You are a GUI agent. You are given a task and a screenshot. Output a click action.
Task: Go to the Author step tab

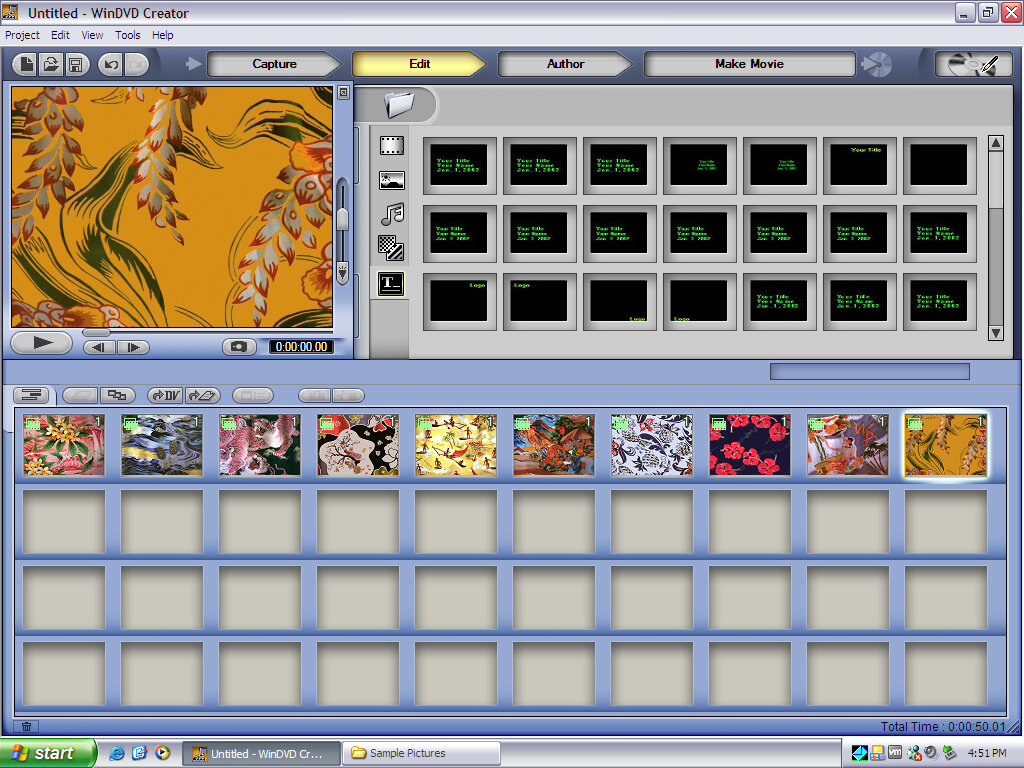565,64
